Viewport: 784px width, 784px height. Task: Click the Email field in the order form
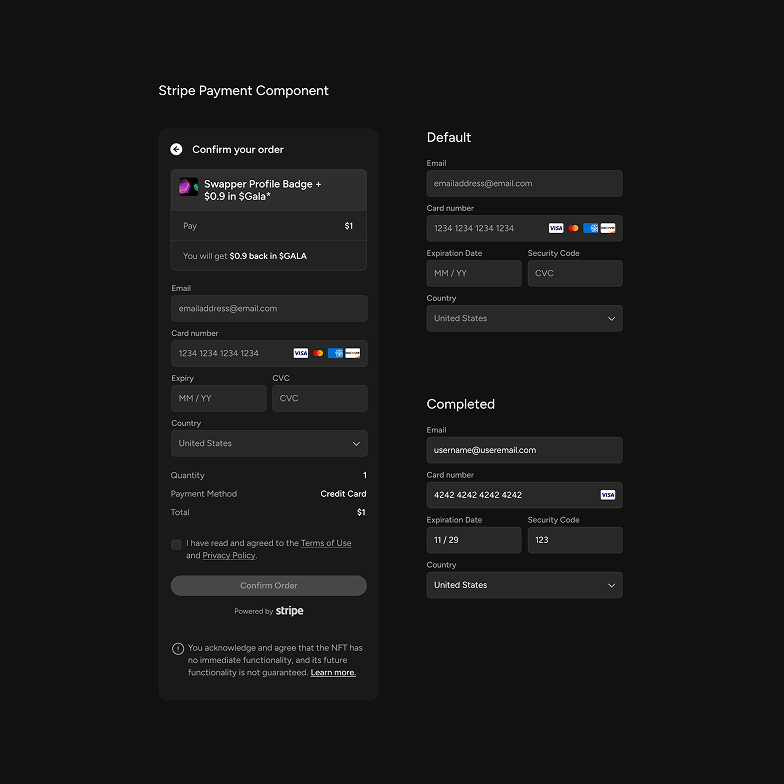(x=269, y=308)
